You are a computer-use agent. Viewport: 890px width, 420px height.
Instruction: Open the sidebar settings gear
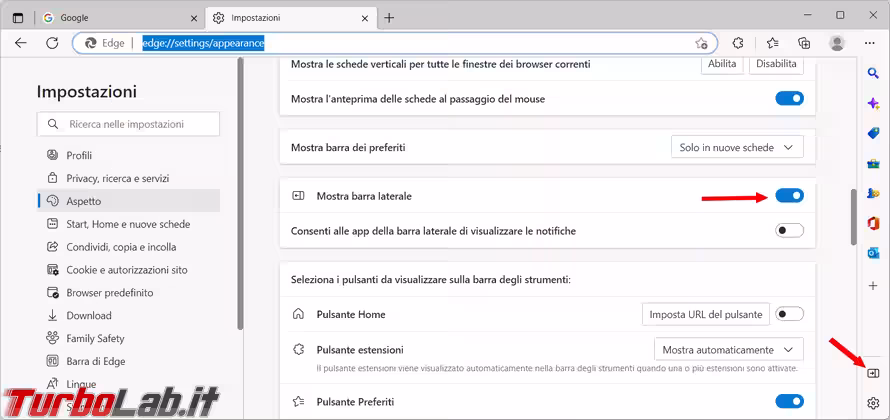[873, 403]
